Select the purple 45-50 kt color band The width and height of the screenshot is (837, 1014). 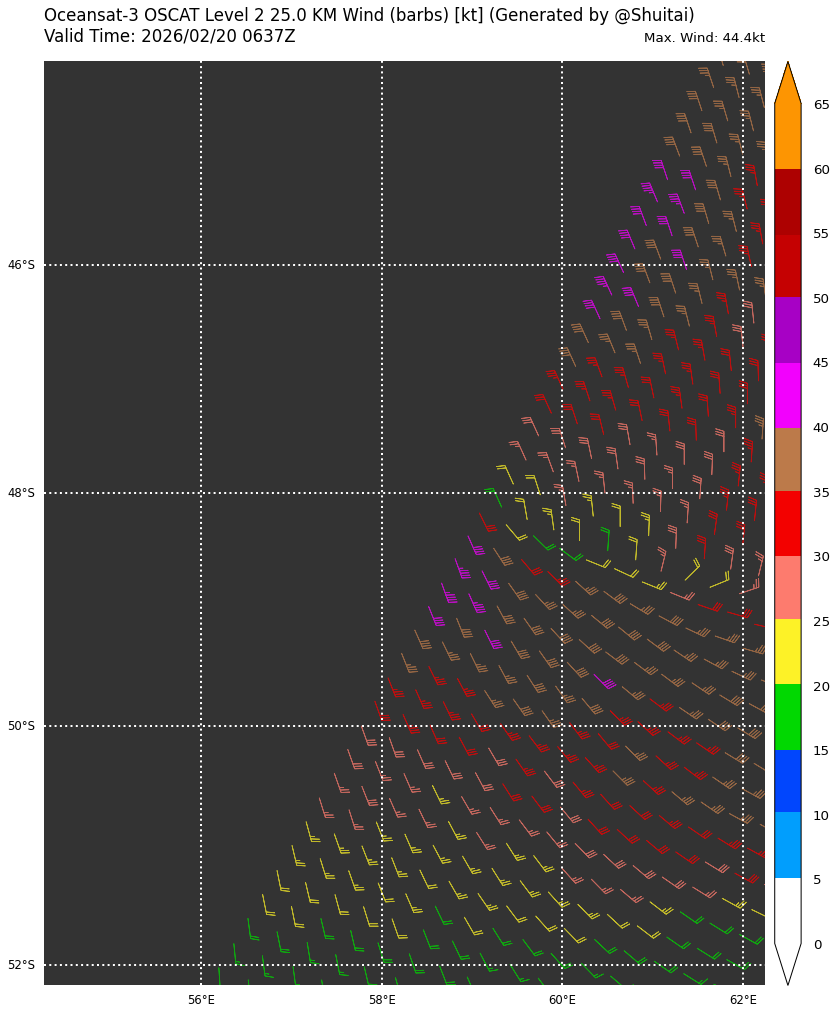[787, 330]
